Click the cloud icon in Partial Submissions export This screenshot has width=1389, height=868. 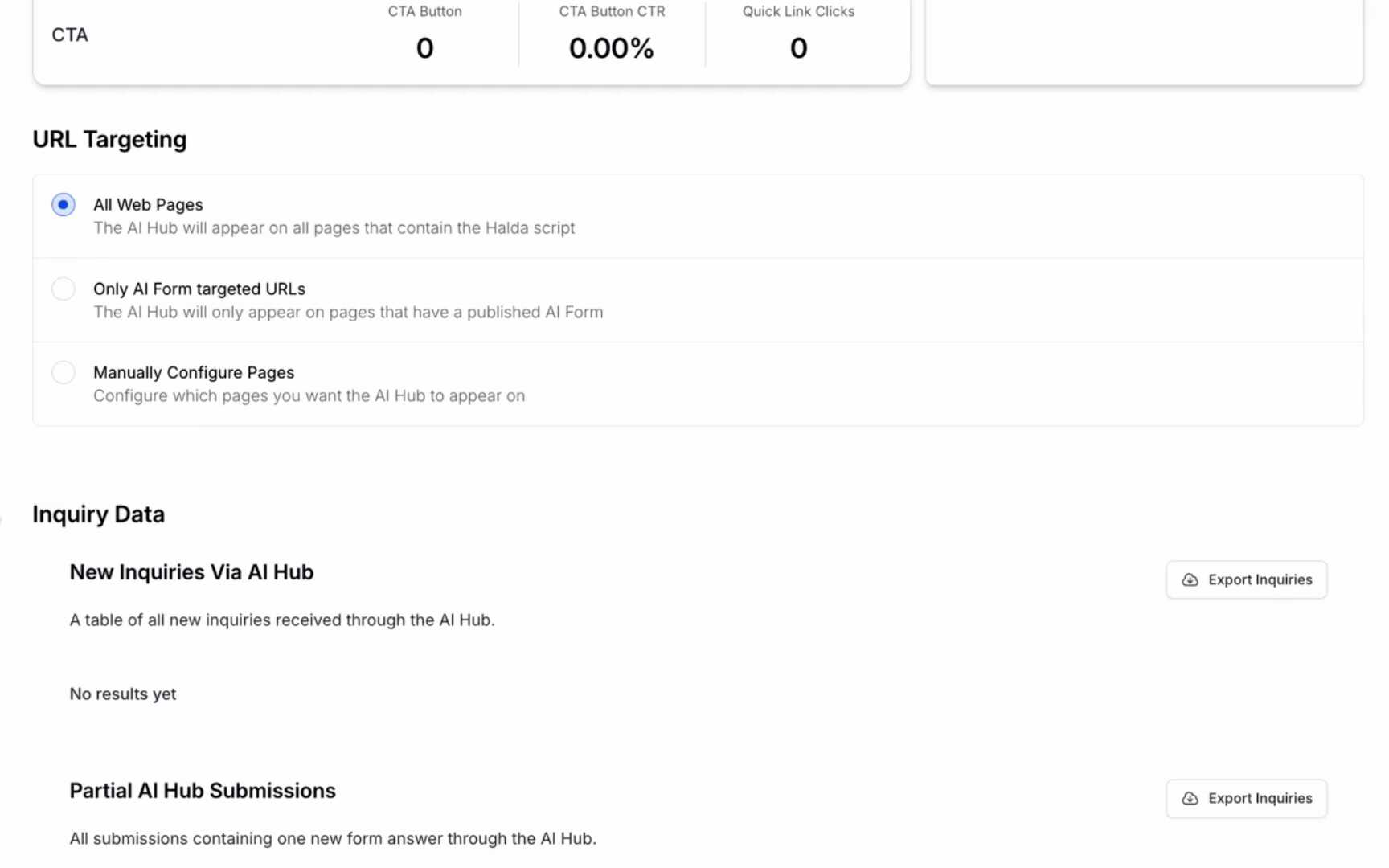pyautogui.click(x=1190, y=799)
